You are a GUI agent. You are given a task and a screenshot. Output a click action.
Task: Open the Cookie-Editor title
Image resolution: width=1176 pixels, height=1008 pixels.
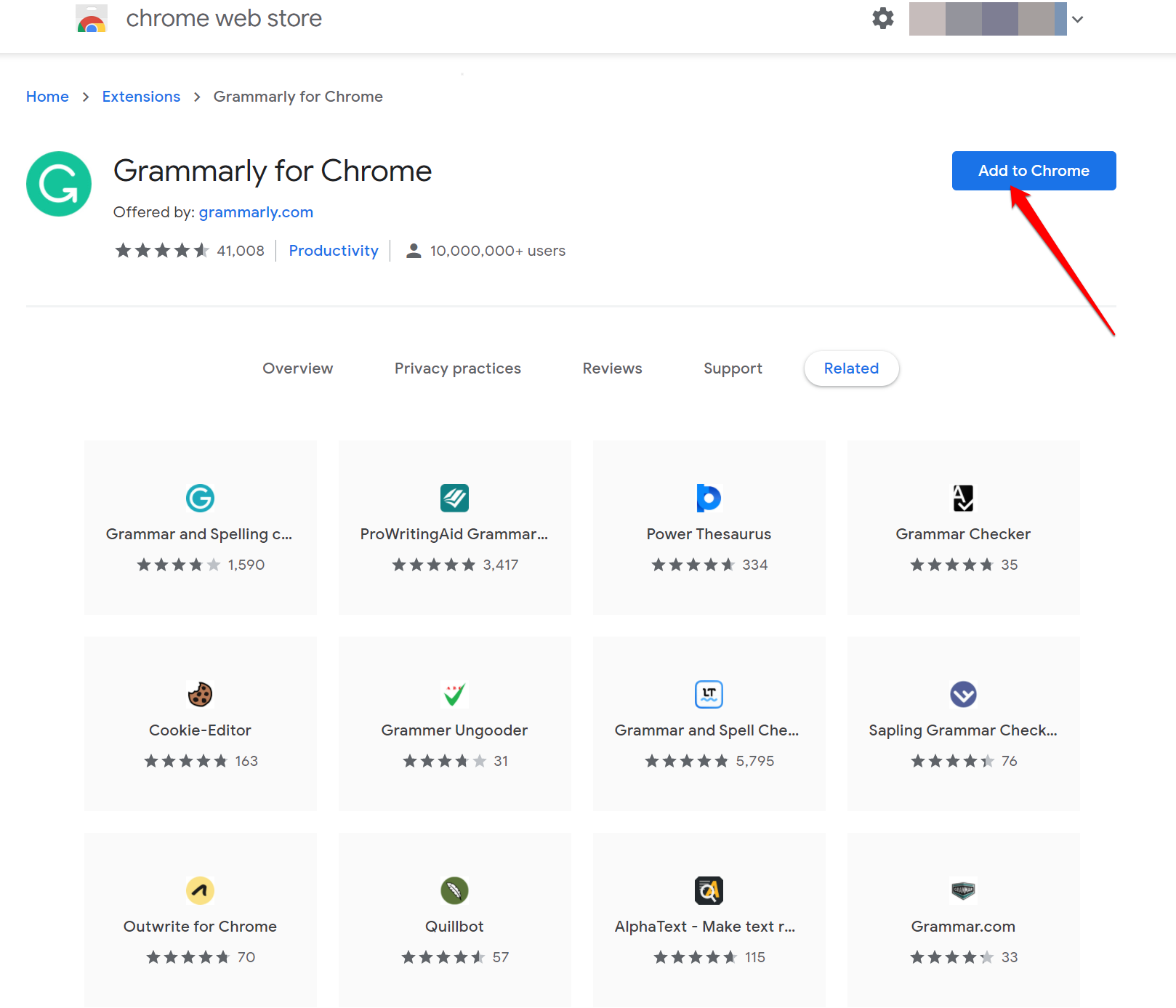point(200,730)
